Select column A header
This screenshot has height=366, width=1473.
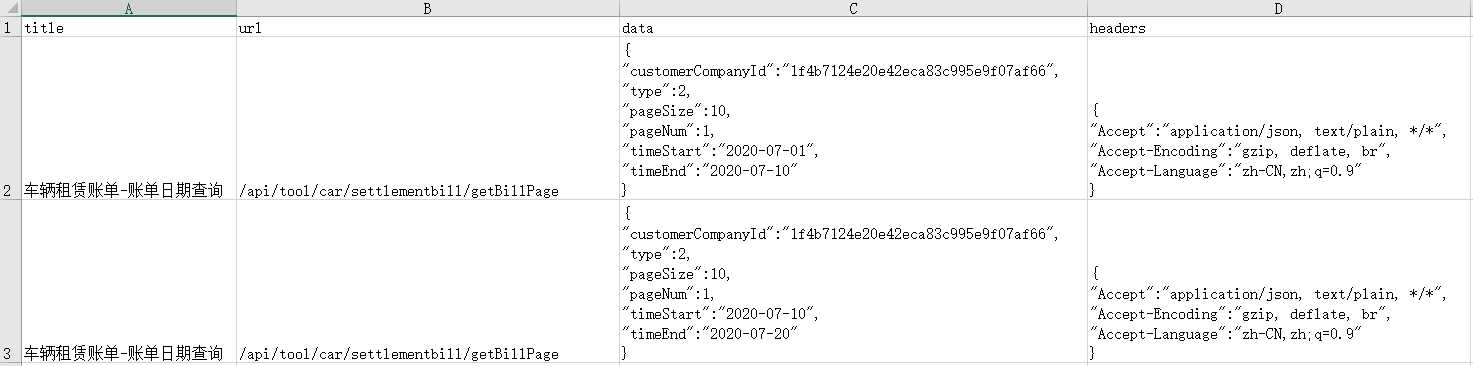tap(128, 9)
